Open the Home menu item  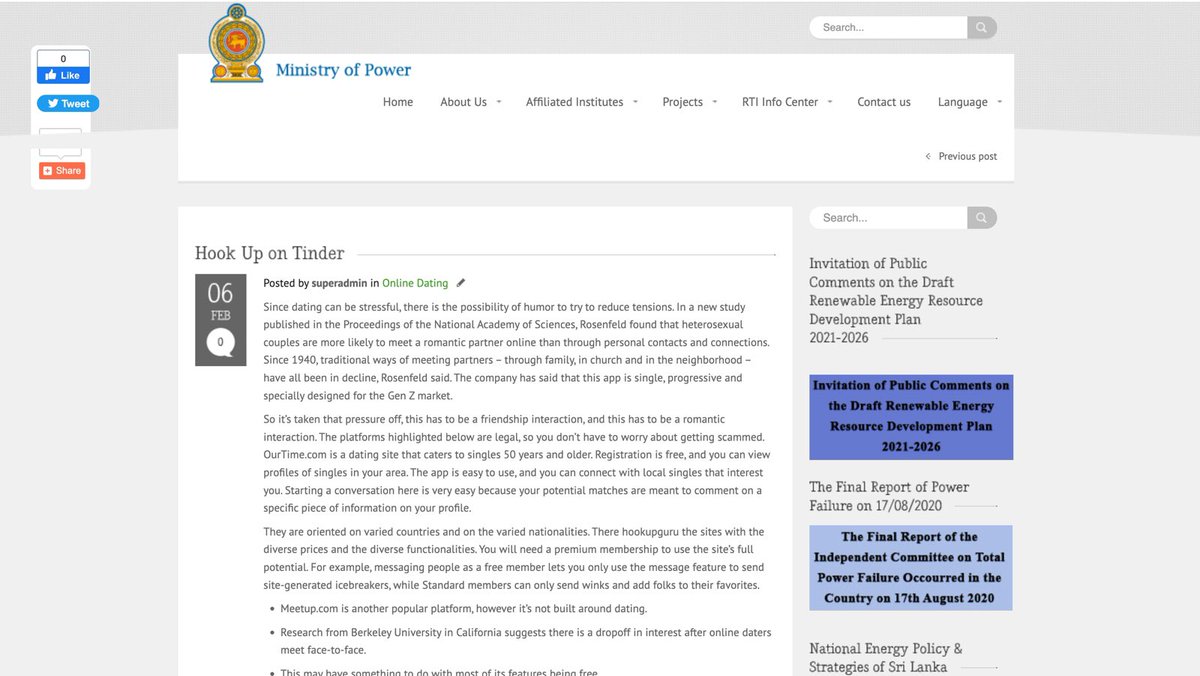pyautogui.click(x=398, y=102)
